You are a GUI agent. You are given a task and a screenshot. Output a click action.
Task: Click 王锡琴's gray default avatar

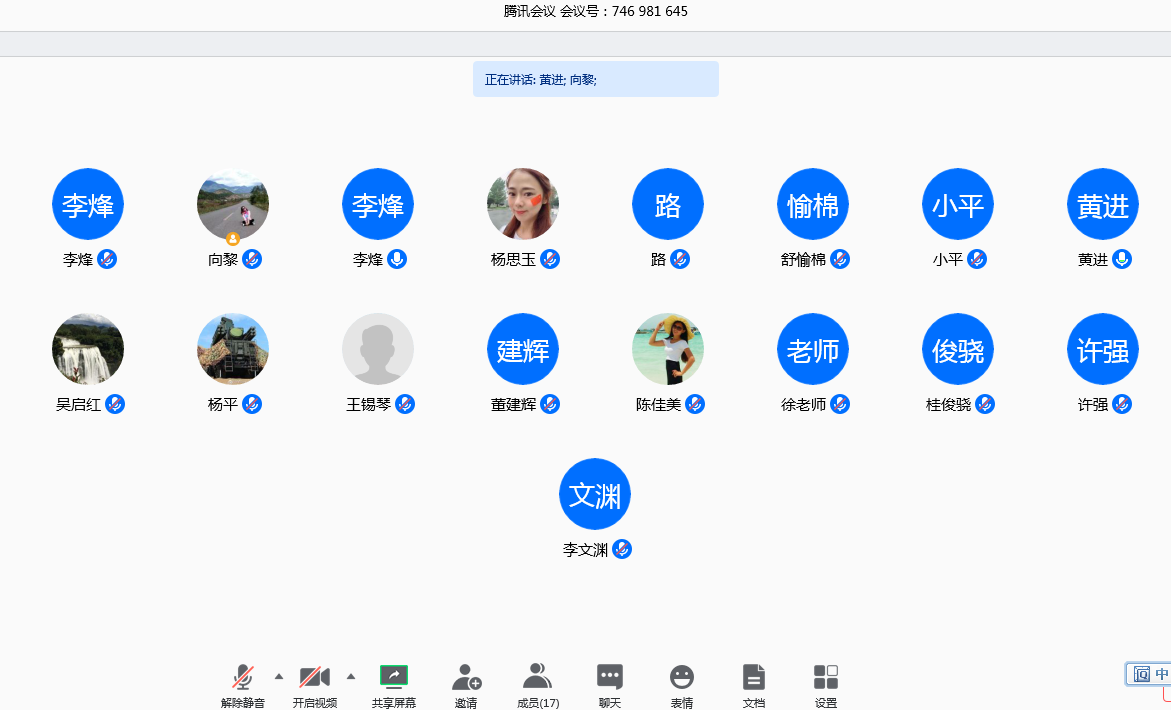point(378,349)
